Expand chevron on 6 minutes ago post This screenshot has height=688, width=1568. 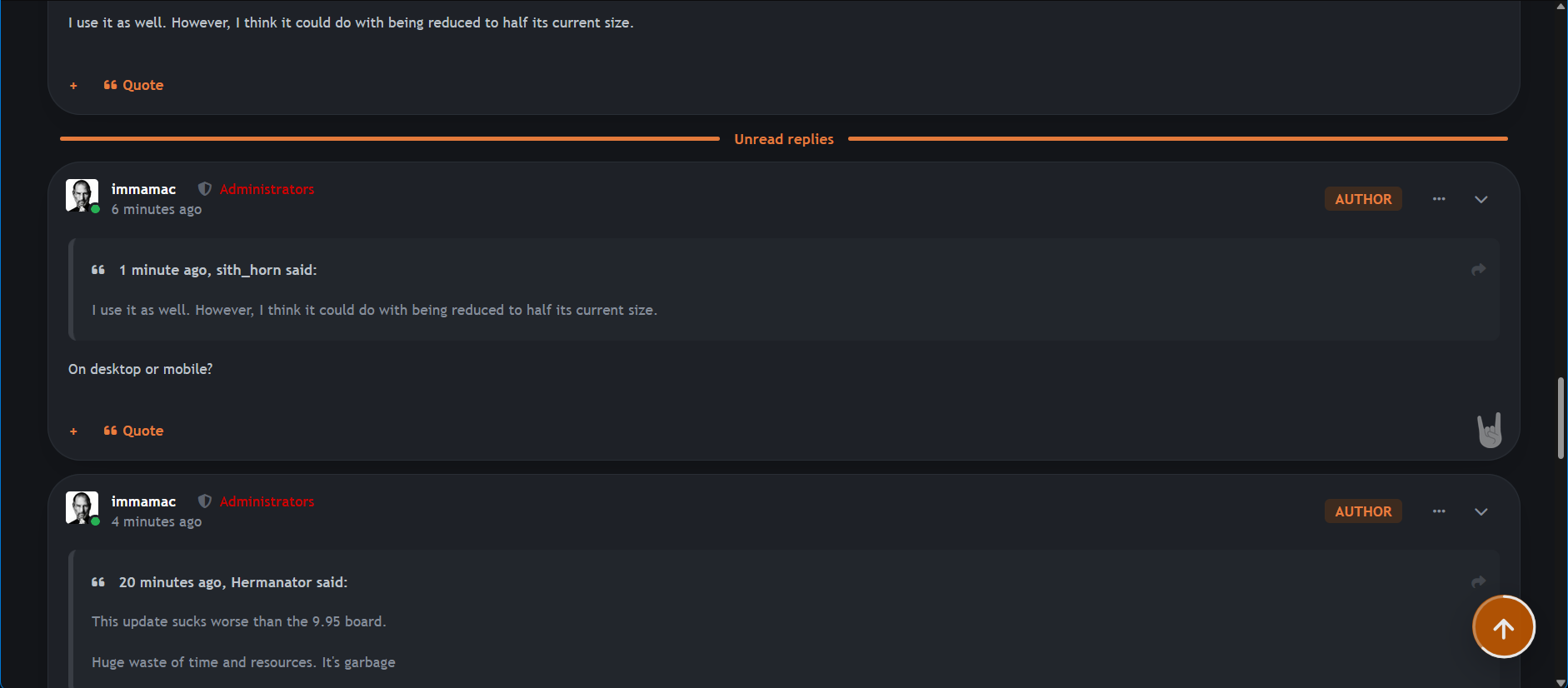pyautogui.click(x=1481, y=199)
